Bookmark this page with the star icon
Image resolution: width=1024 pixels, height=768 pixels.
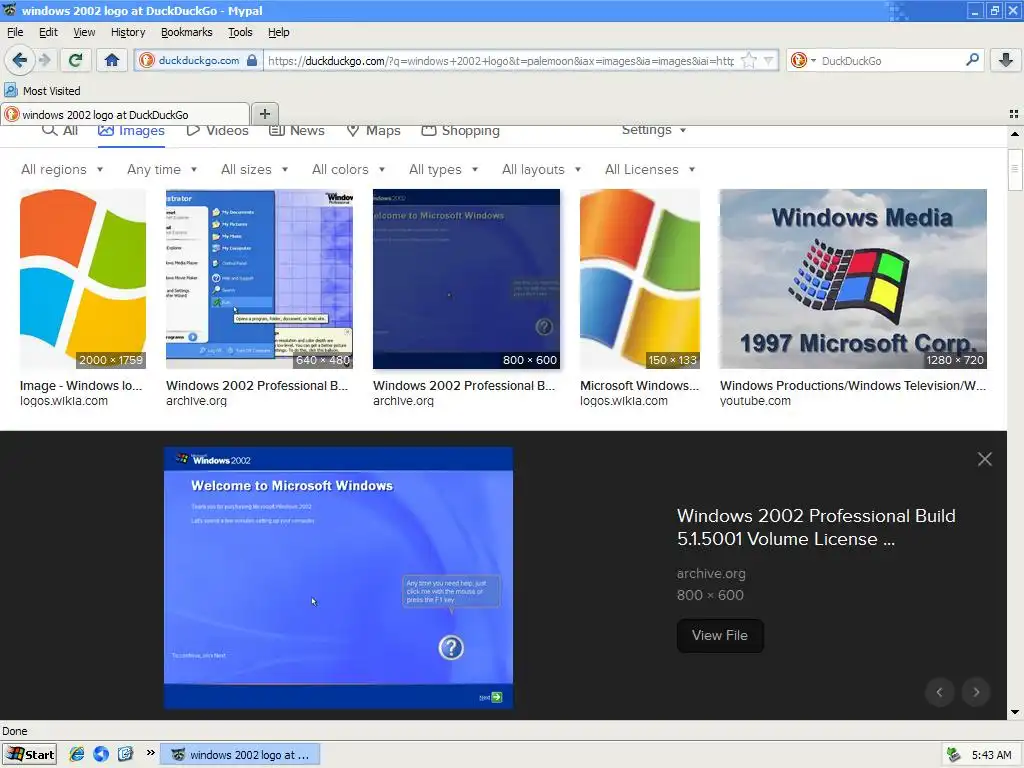(748, 60)
